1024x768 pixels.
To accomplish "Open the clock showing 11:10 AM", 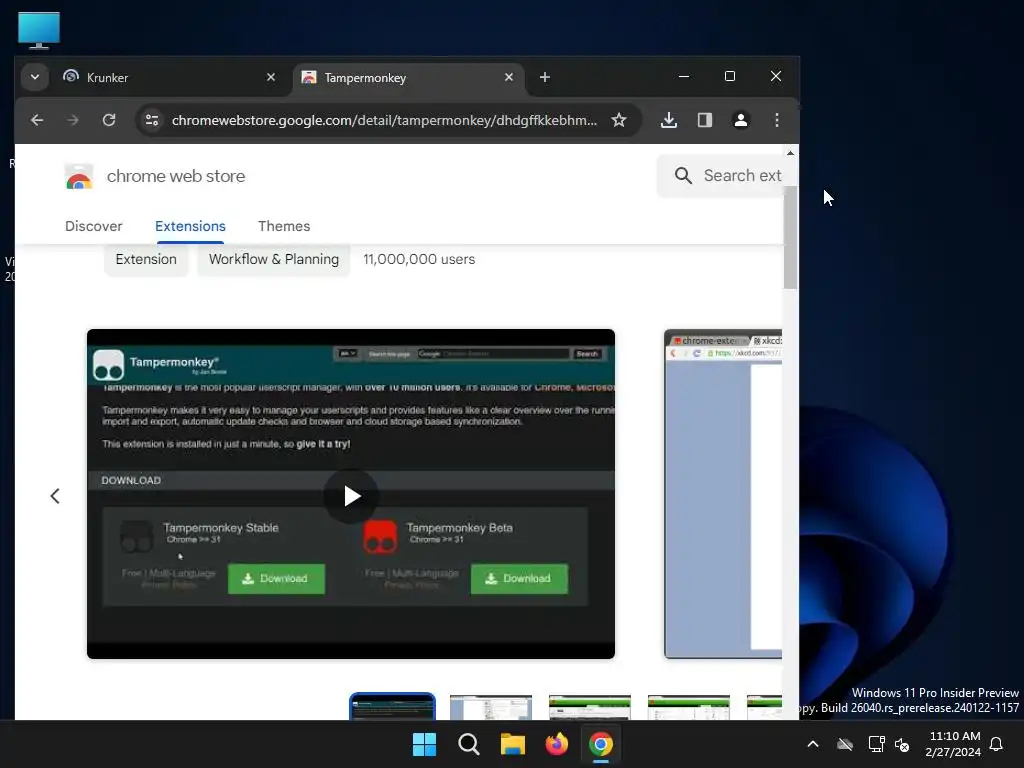I will click(x=953, y=744).
